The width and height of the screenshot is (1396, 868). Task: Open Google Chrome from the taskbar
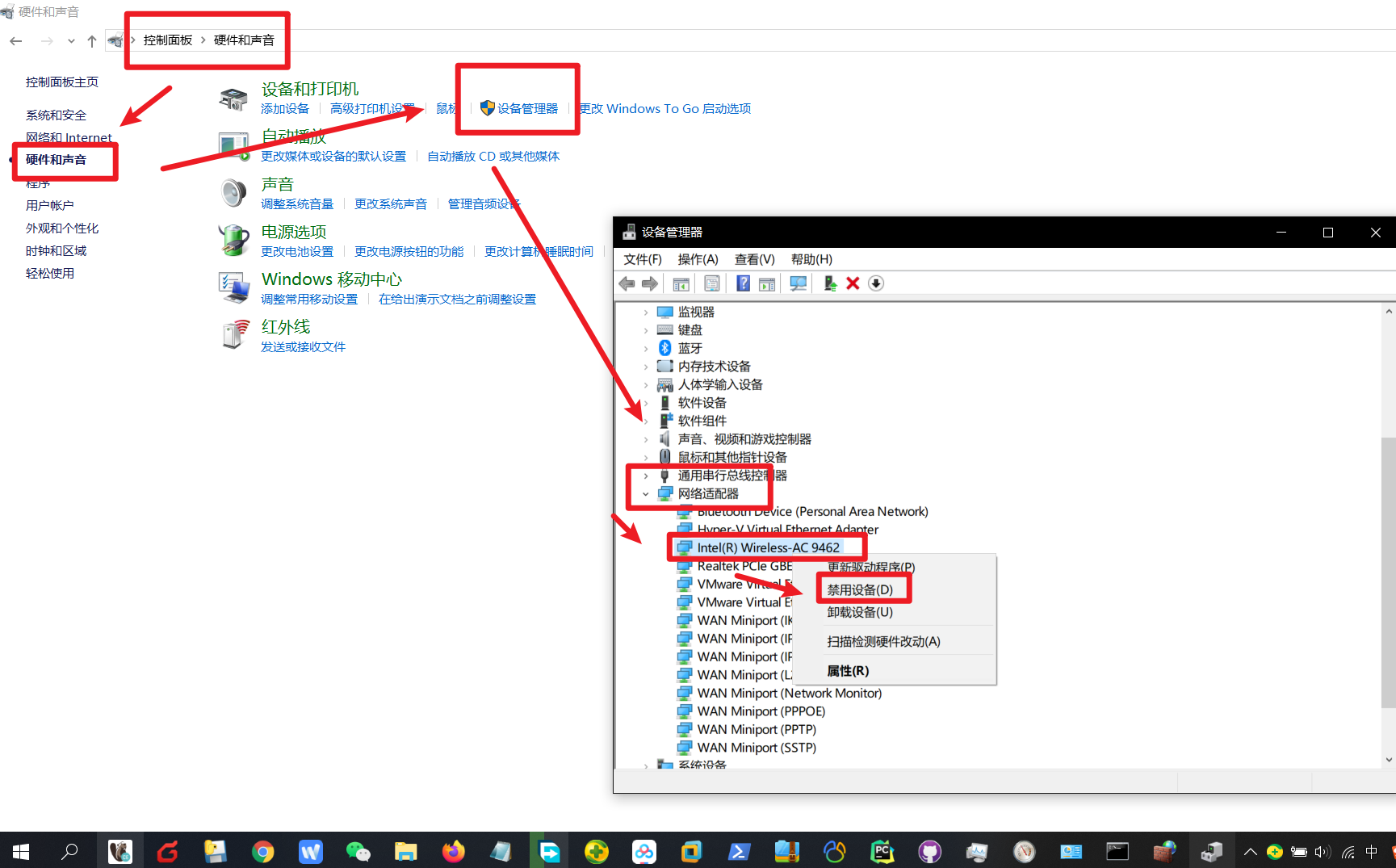tap(262, 851)
